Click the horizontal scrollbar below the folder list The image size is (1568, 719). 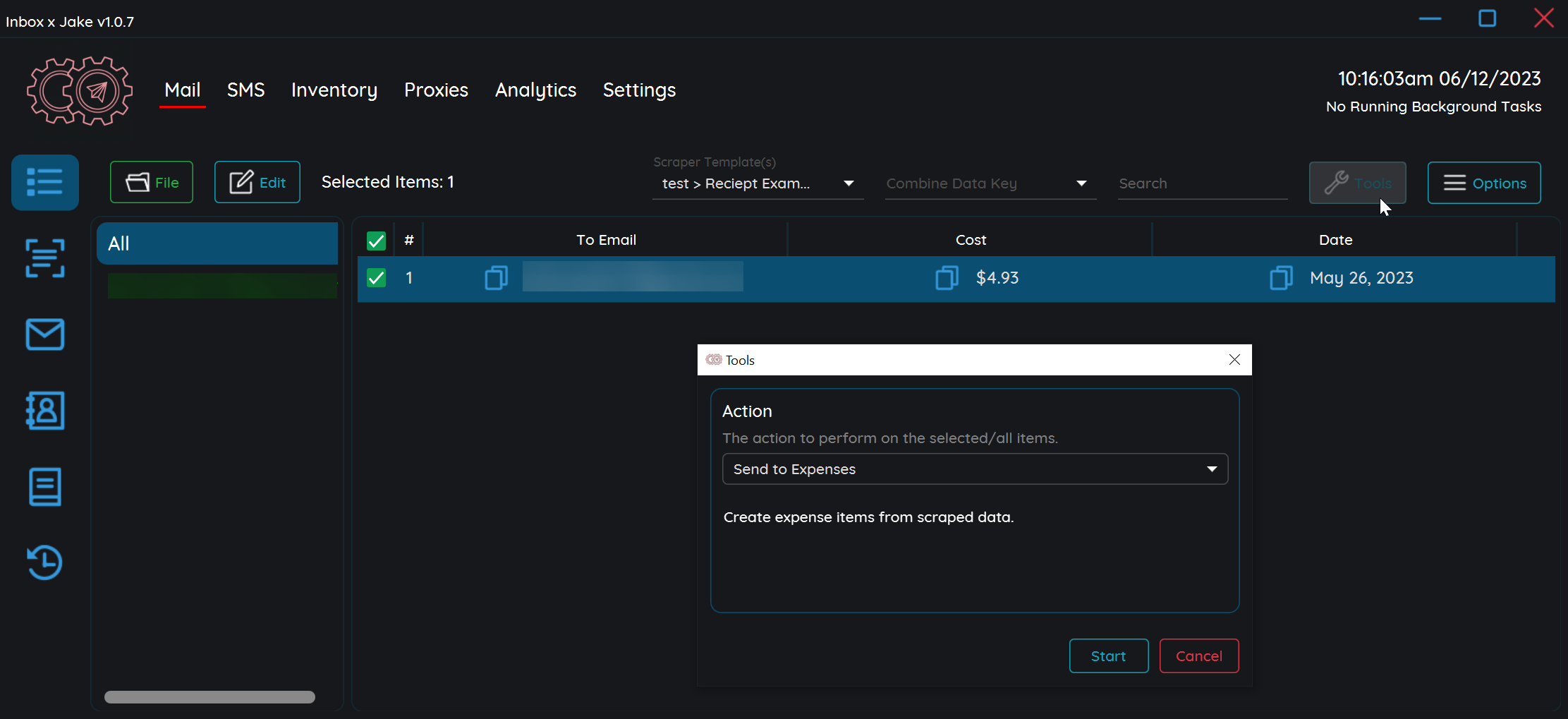(x=209, y=696)
